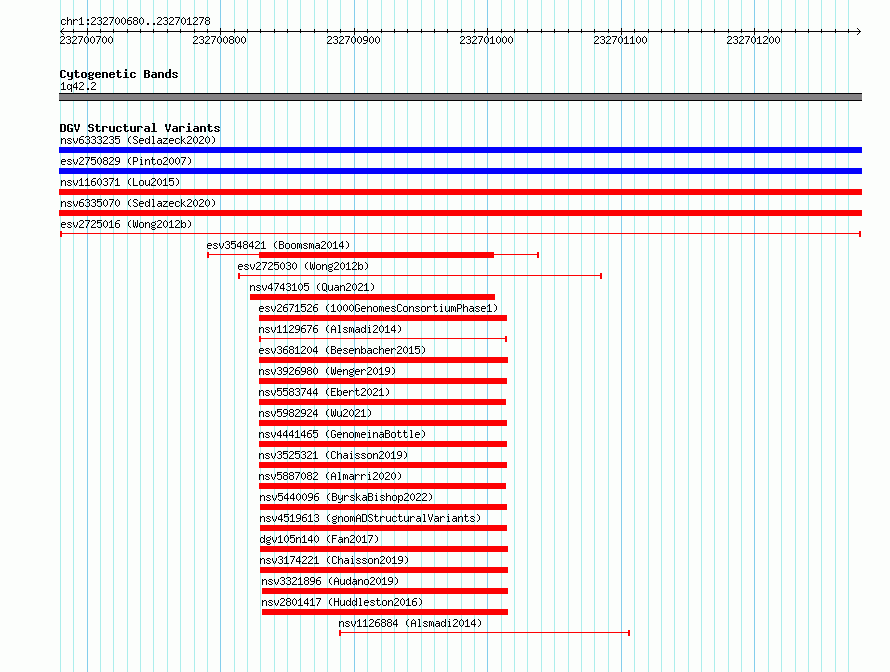Open nsv4441465 (GenomeinaBottle) entry
The width and height of the screenshot is (890, 672).
point(342,434)
